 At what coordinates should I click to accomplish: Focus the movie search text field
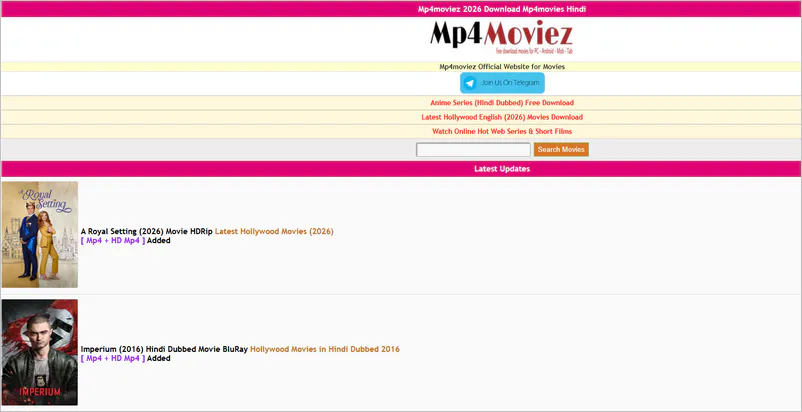(x=473, y=150)
